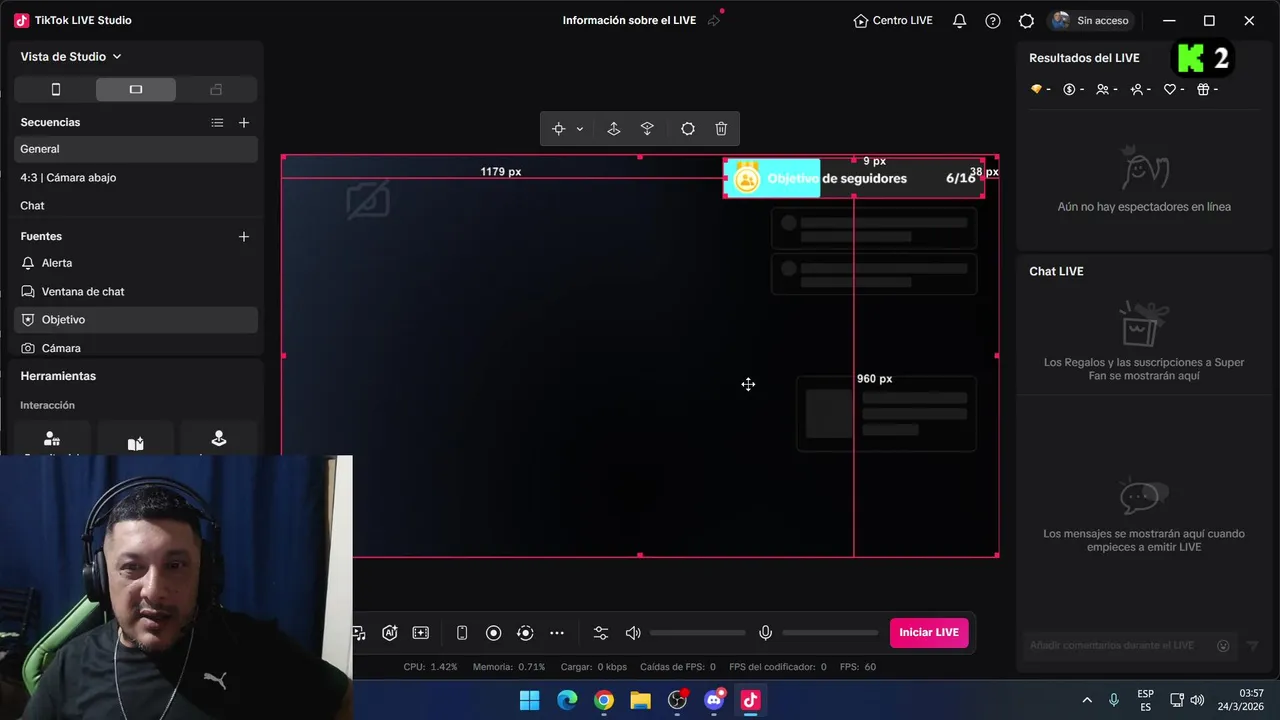Open File Explorer from the taskbar
The width and height of the screenshot is (1280, 720).
(x=640, y=700)
